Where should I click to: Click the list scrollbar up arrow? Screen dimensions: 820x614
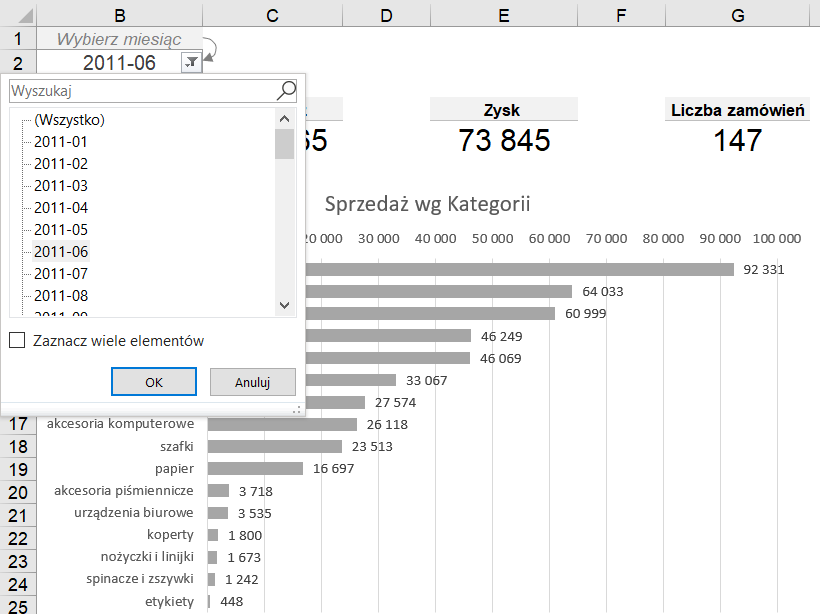284,118
